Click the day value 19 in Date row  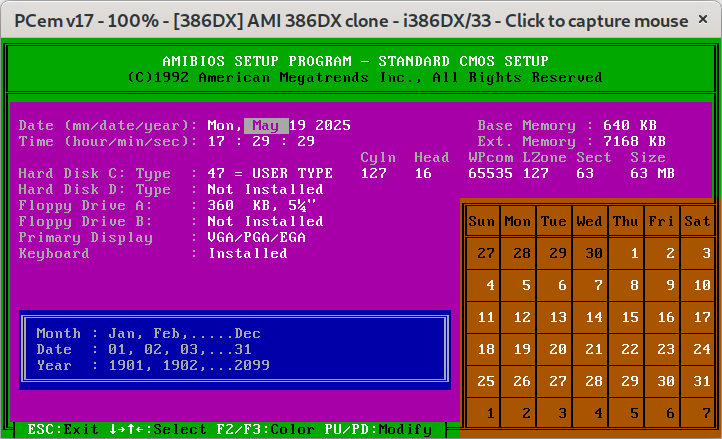click(x=297, y=125)
